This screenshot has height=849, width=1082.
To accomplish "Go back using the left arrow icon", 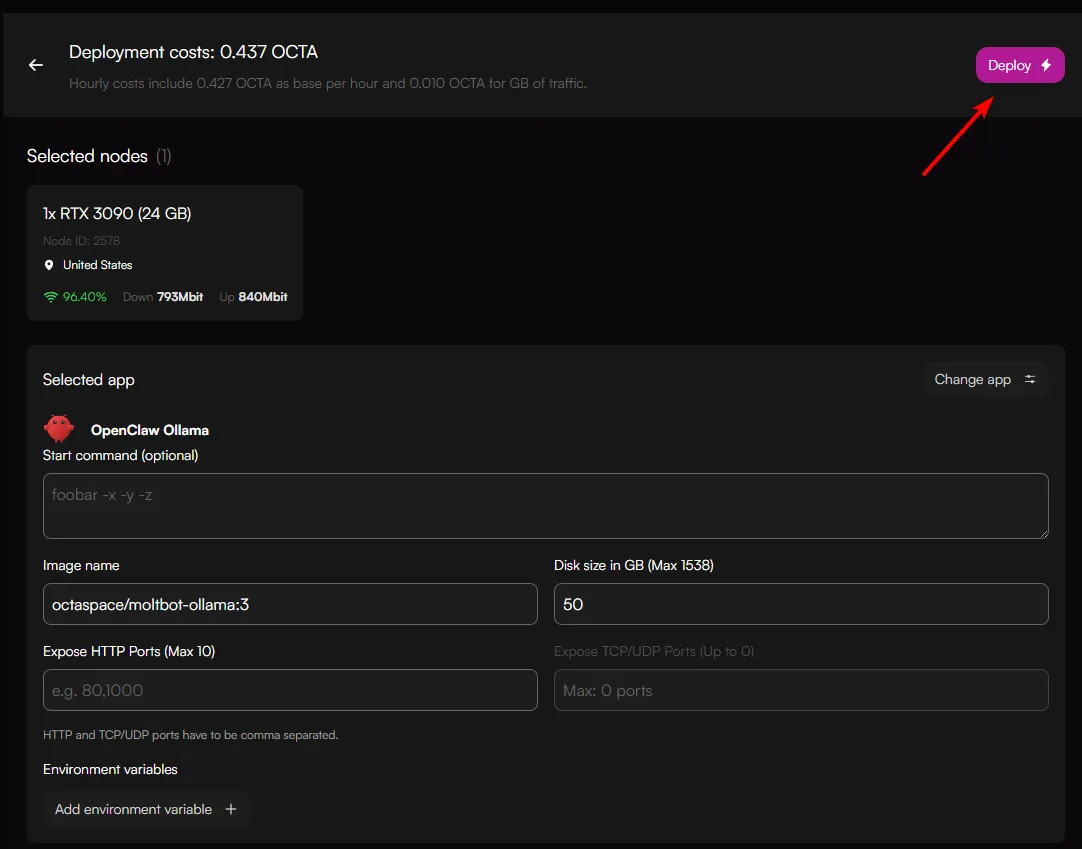I will [36, 65].
